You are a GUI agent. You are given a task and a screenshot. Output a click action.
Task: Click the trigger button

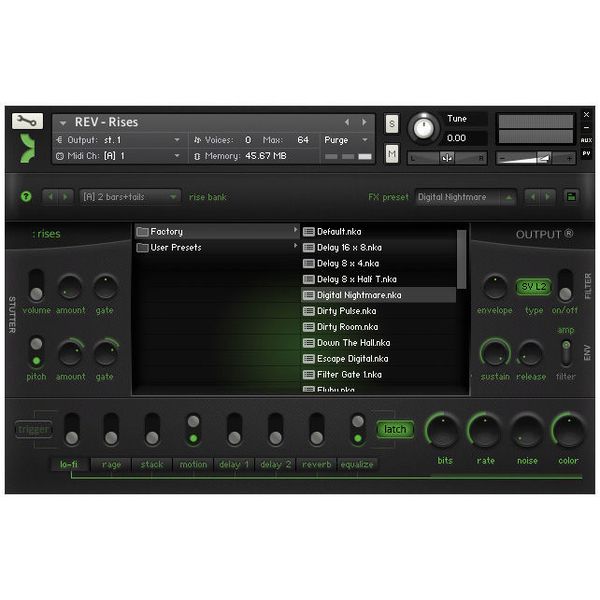pos(33,429)
